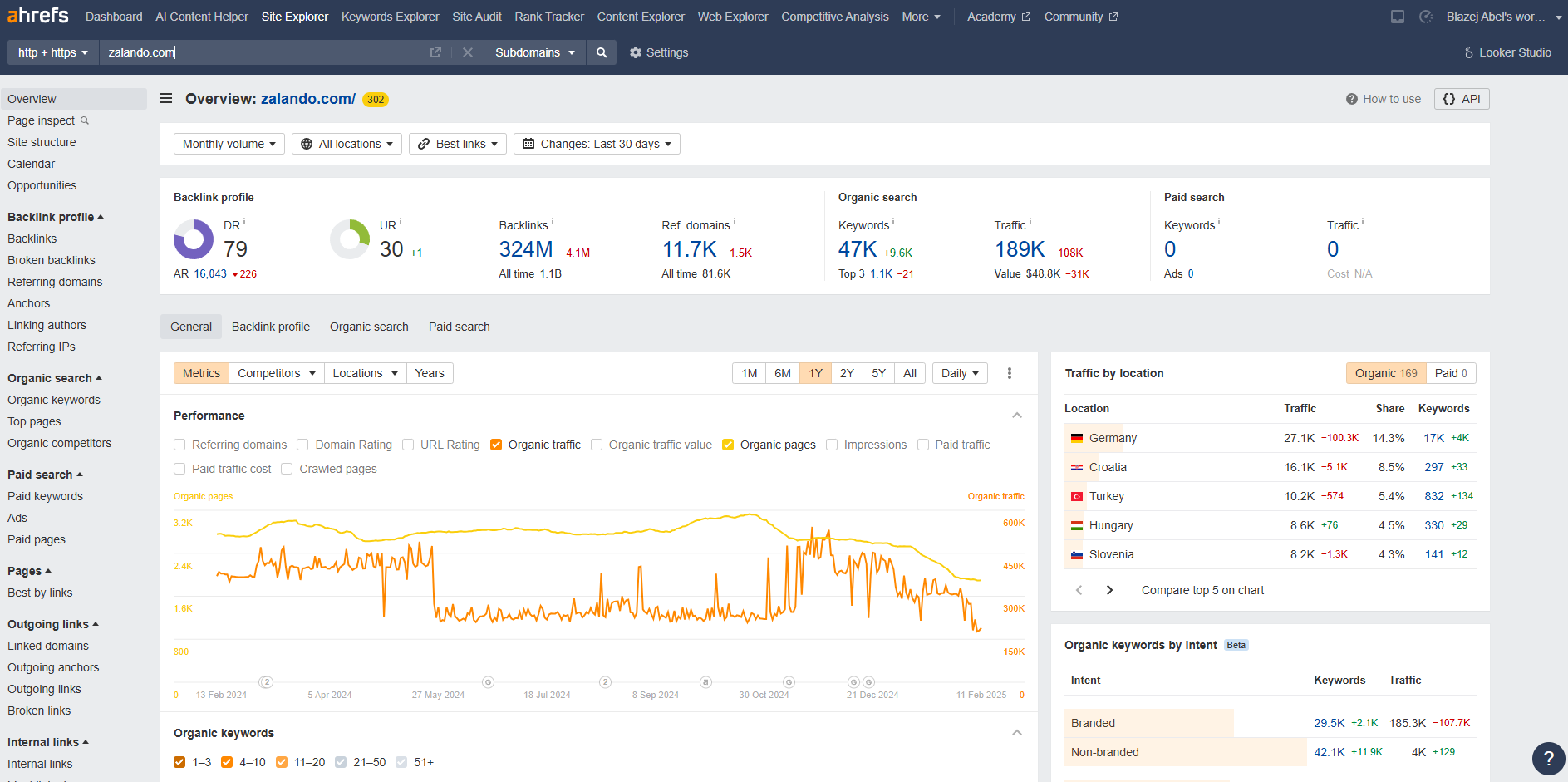The image size is (1568, 782).
Task: Open Settings gear in search bar
Action: click(x=659, y=52)
